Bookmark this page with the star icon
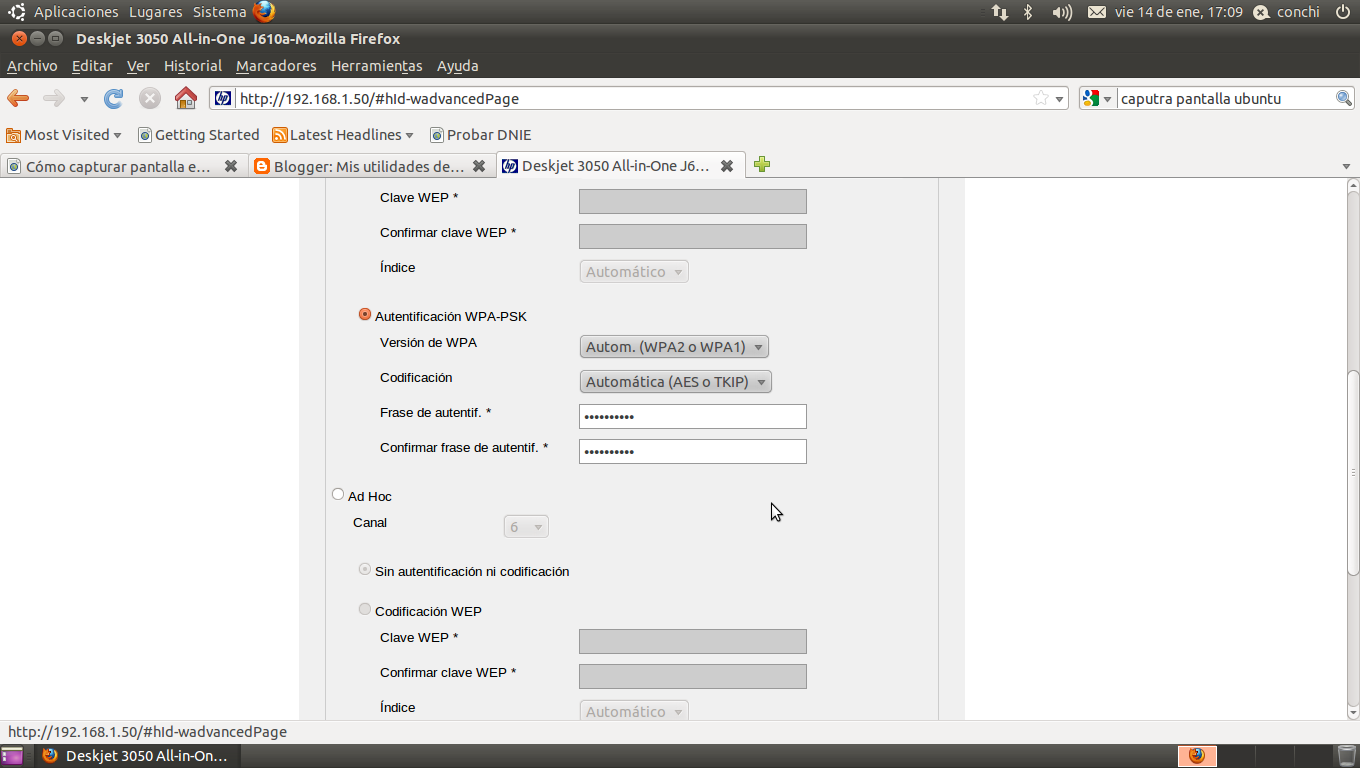Image resolution: width=1360 pixels, height=768 pixels. pos(1041,98)
